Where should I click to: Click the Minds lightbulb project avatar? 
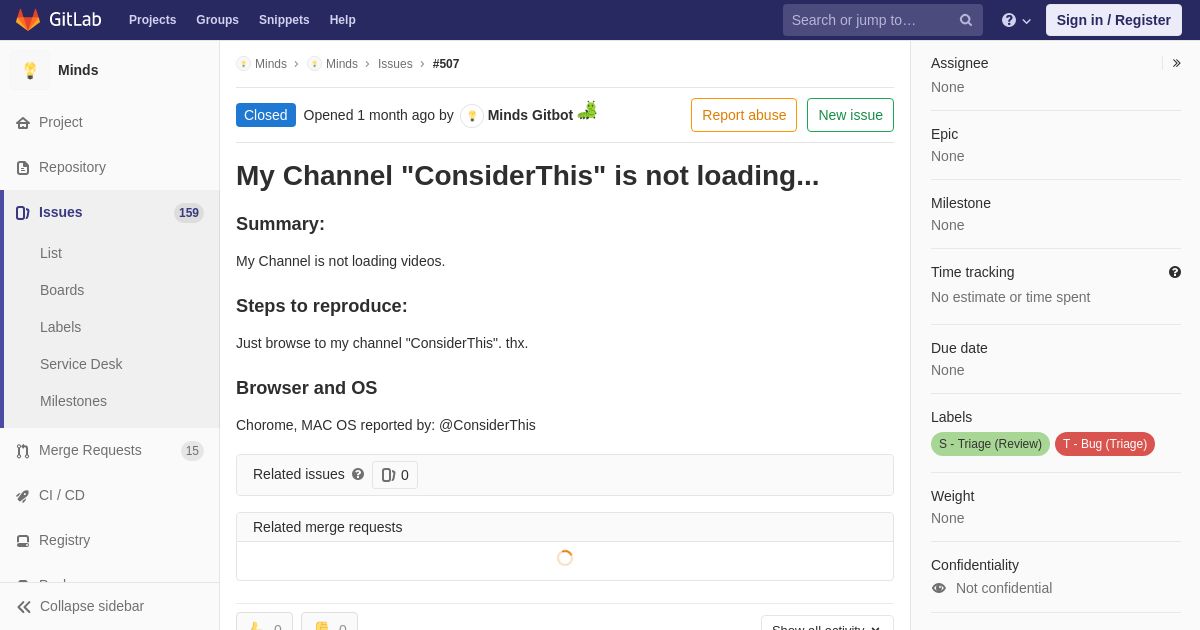(30, 70)
